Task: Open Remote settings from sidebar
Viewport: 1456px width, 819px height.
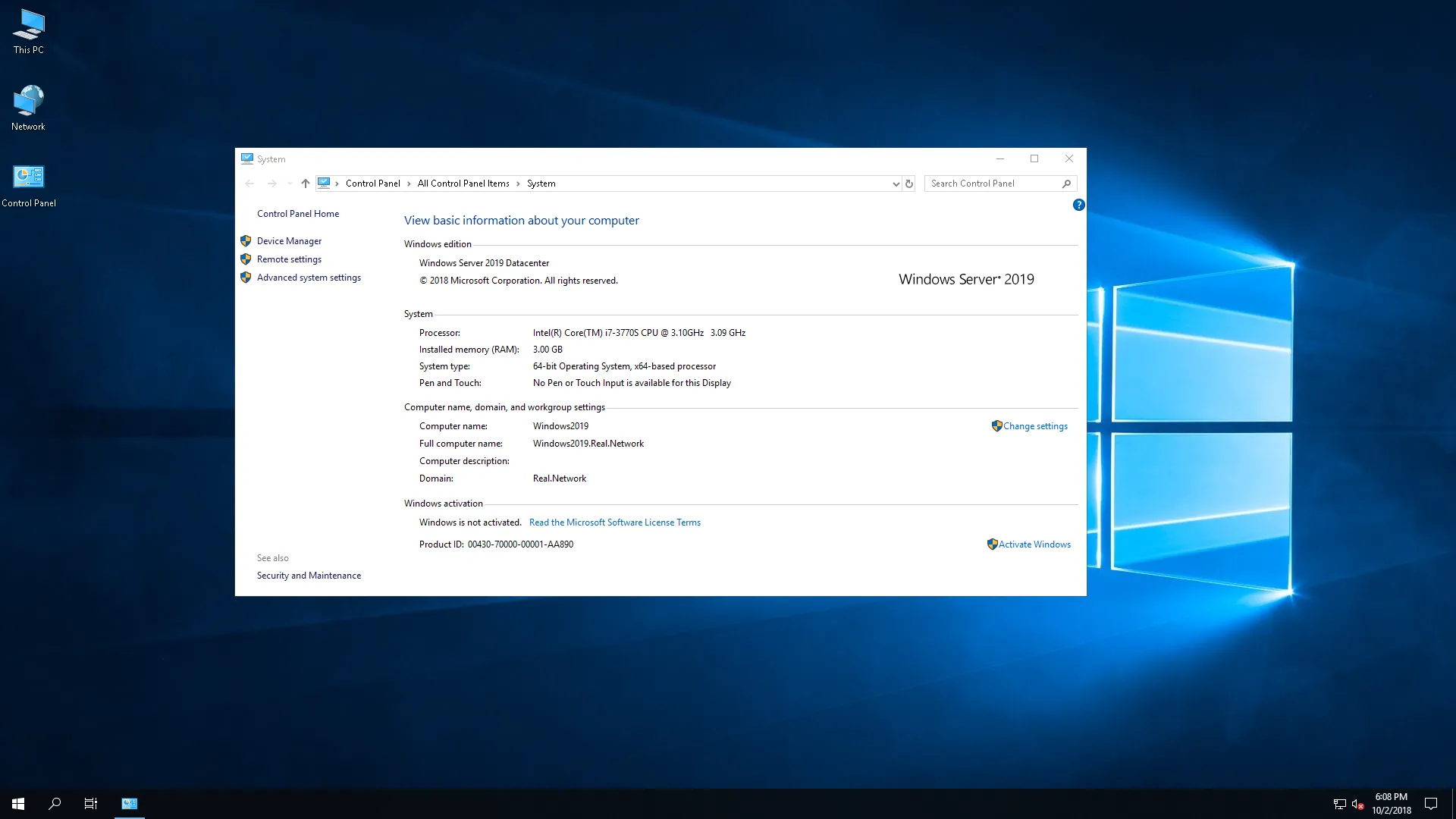Action: click(x=288, y=259)
